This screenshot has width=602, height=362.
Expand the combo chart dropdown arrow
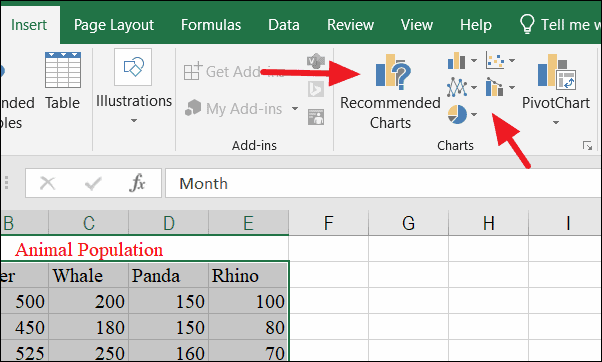tap(512, 88)
